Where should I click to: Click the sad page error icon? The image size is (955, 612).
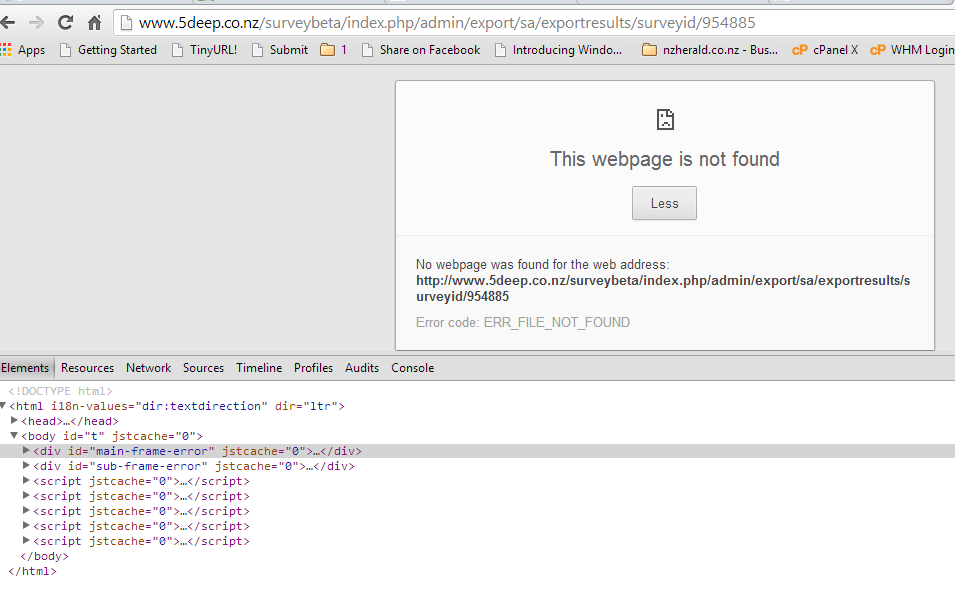665,120
